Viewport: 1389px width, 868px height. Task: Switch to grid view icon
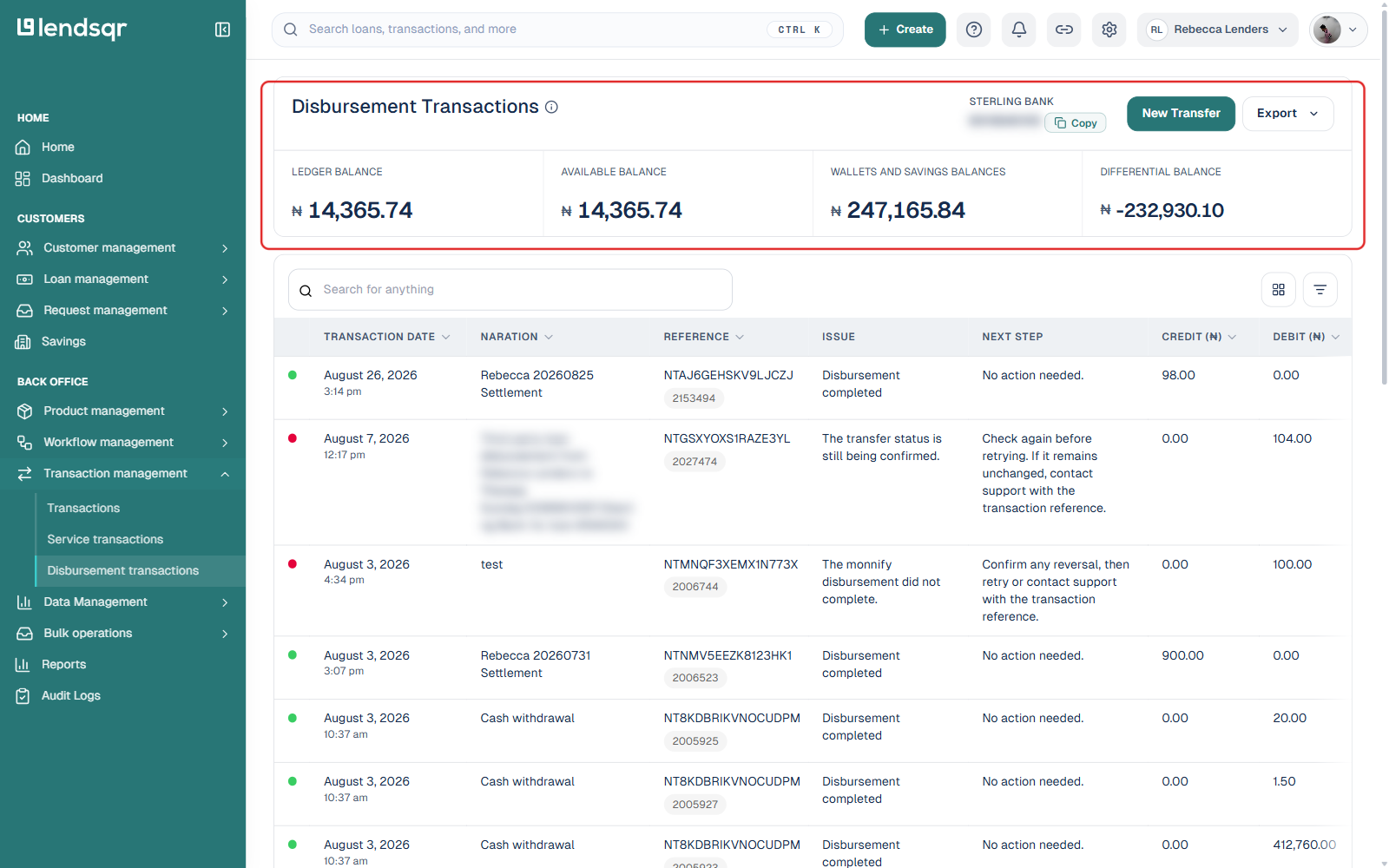pos(1279,290)
